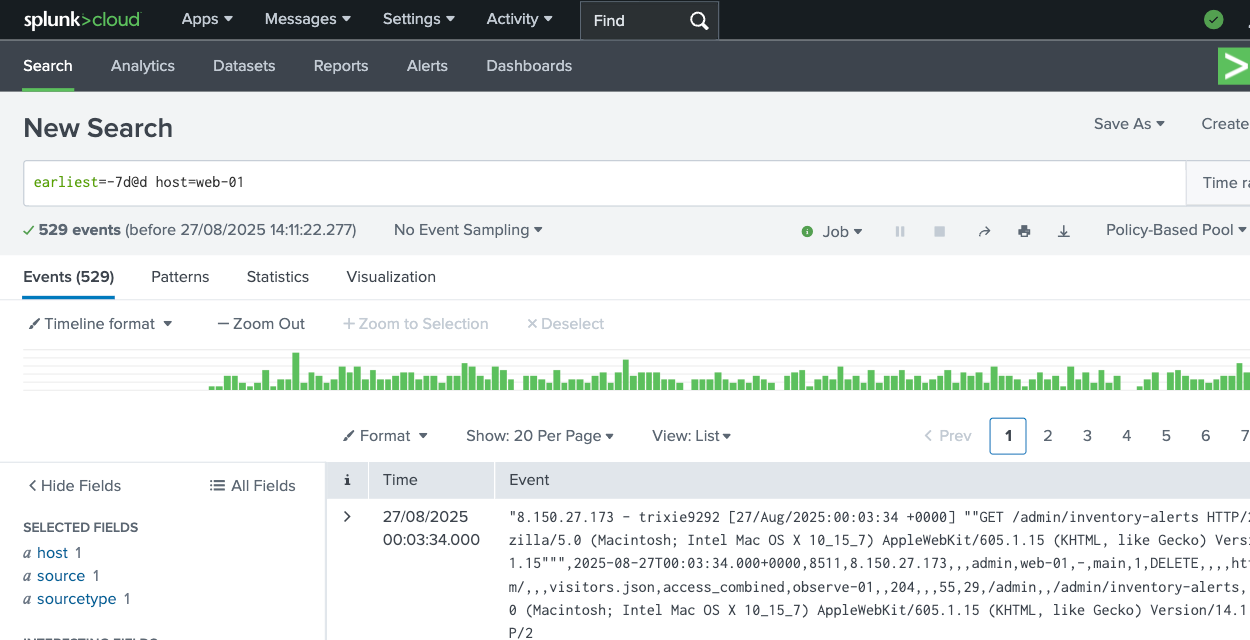Click the tallest bar in timeline histogram

(x=296, y=371)
